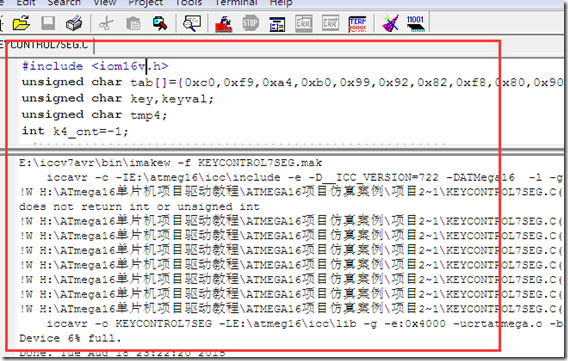Screen dimensions: 568x361
Task: Open the Edit menu
Action: (26, 3)
